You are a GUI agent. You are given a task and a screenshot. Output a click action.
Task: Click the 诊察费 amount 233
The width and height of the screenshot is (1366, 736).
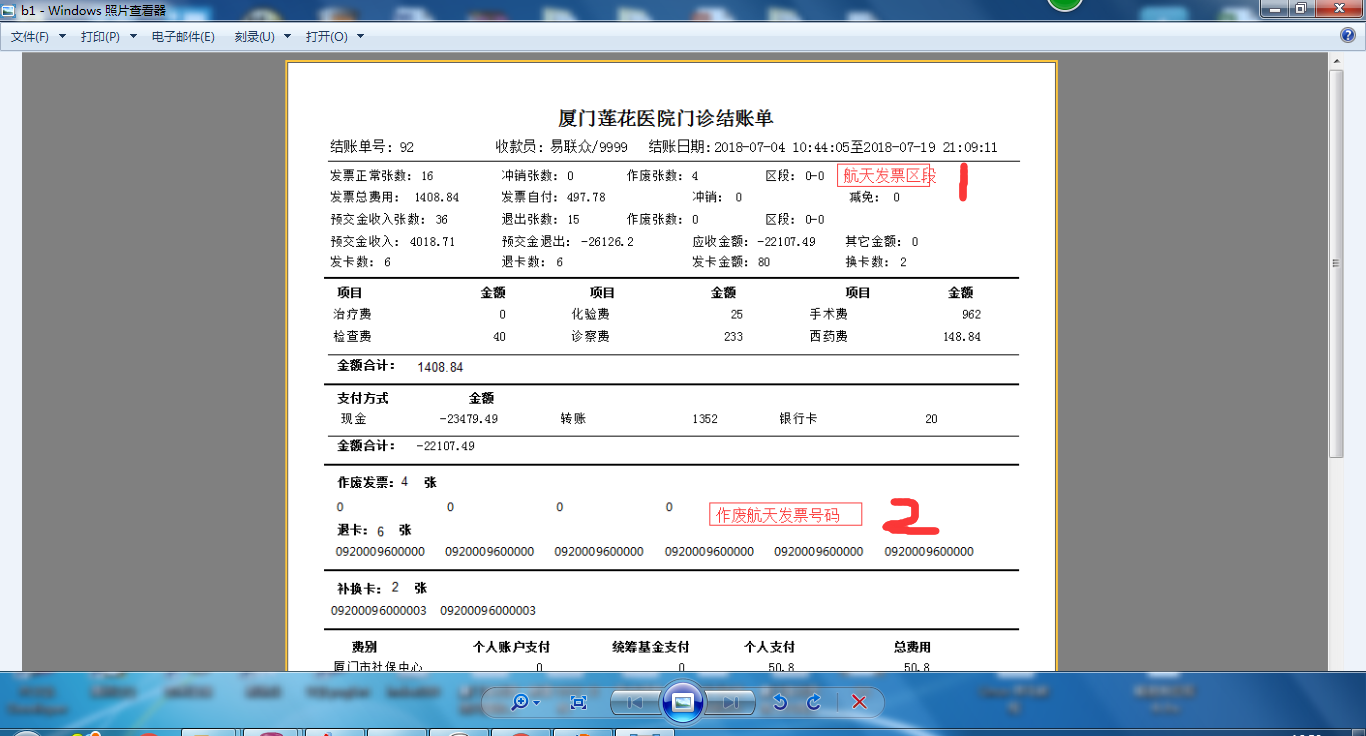tap(733, 337)
